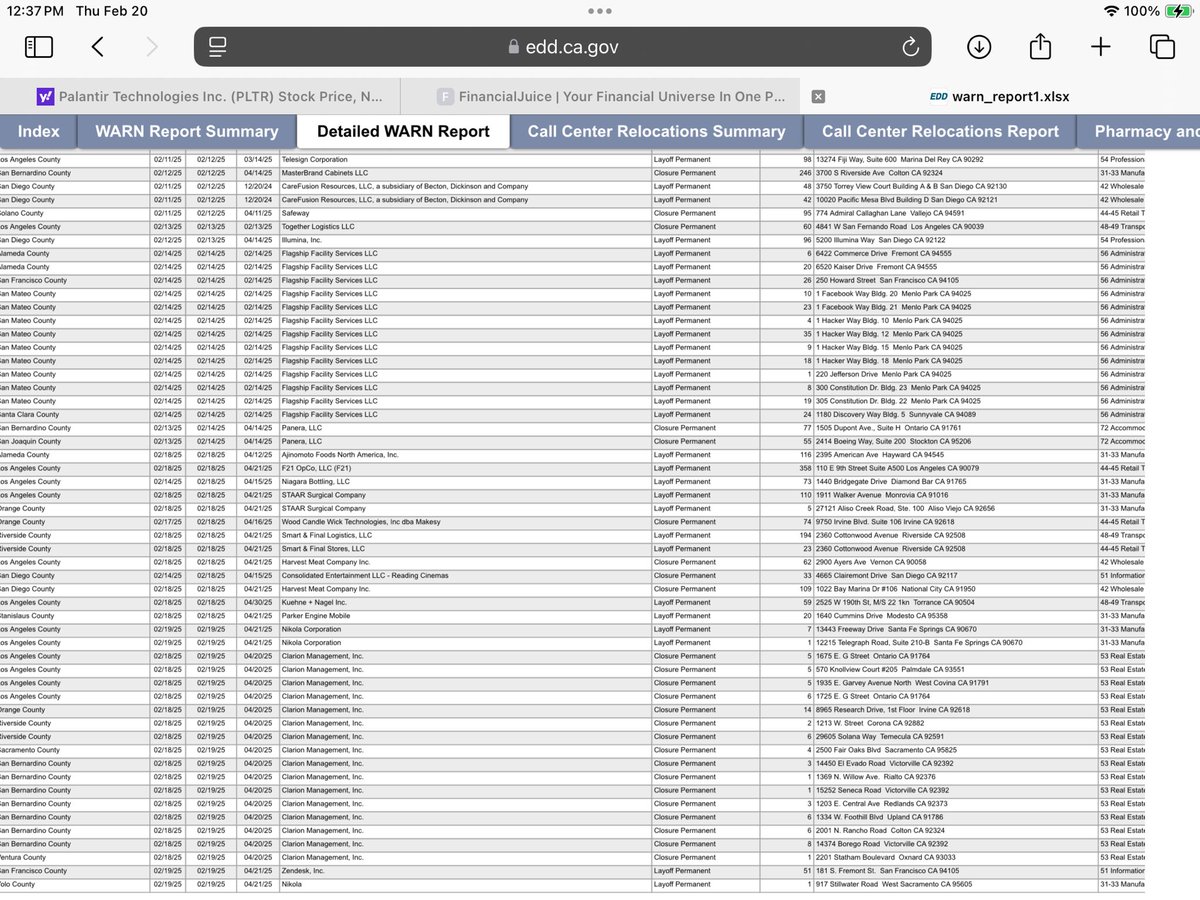Go back to previous page
The width and height of the screenshot is (1200, 900).
coord(97,47)
